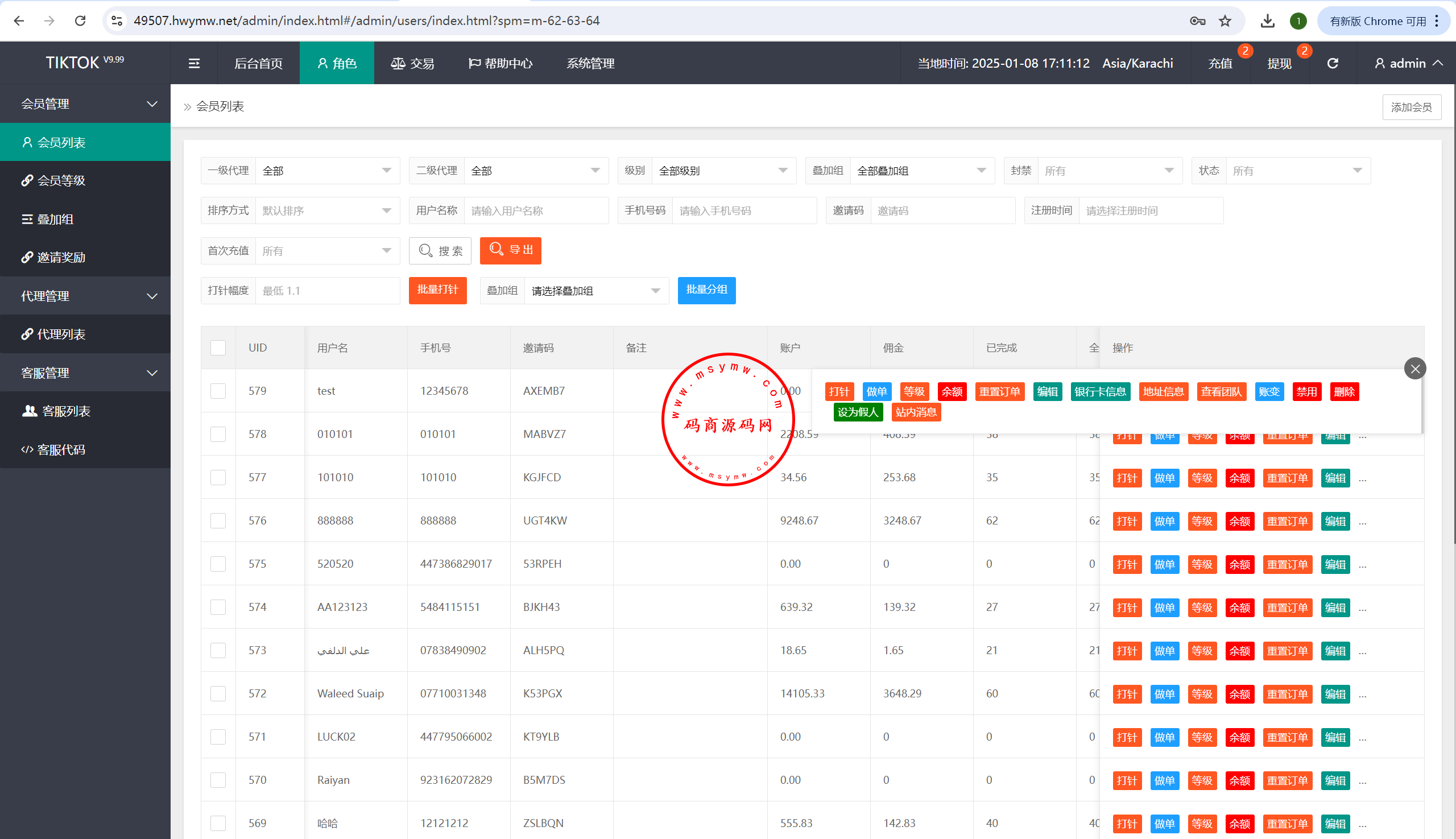Focus the 用户名称 input field

click(x=536, y=211)
